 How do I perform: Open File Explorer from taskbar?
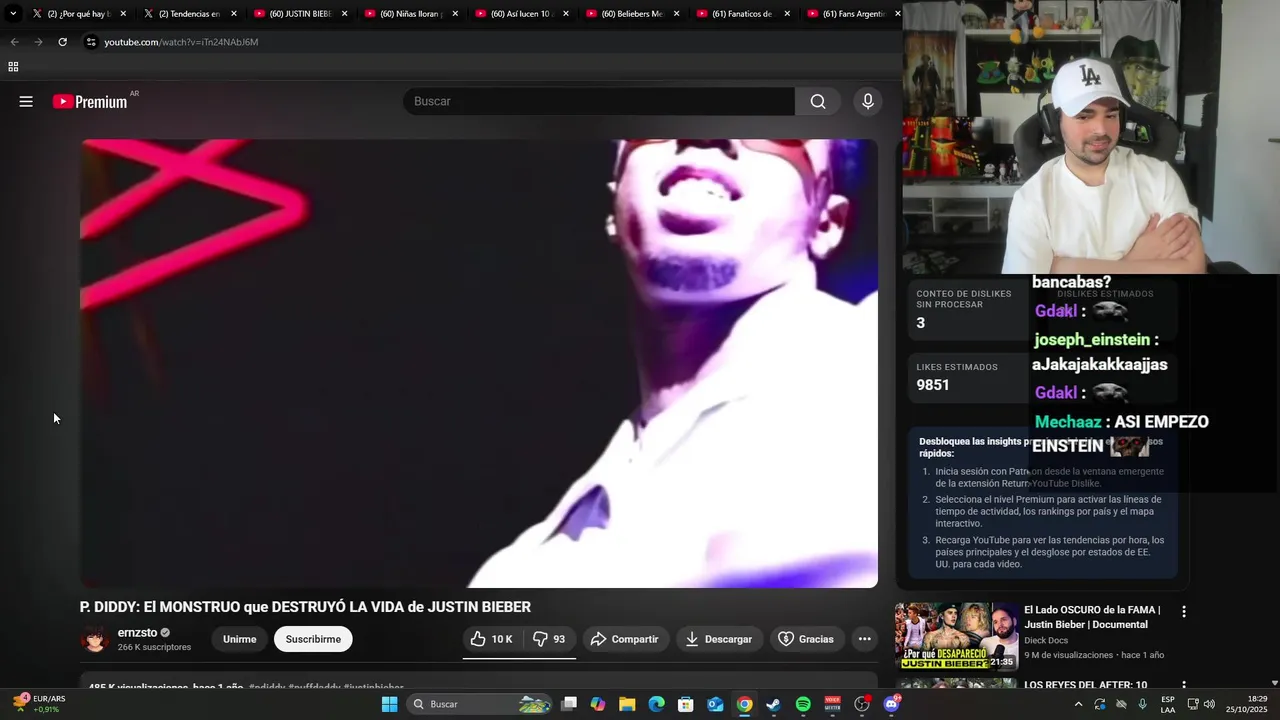click(627, 704)
